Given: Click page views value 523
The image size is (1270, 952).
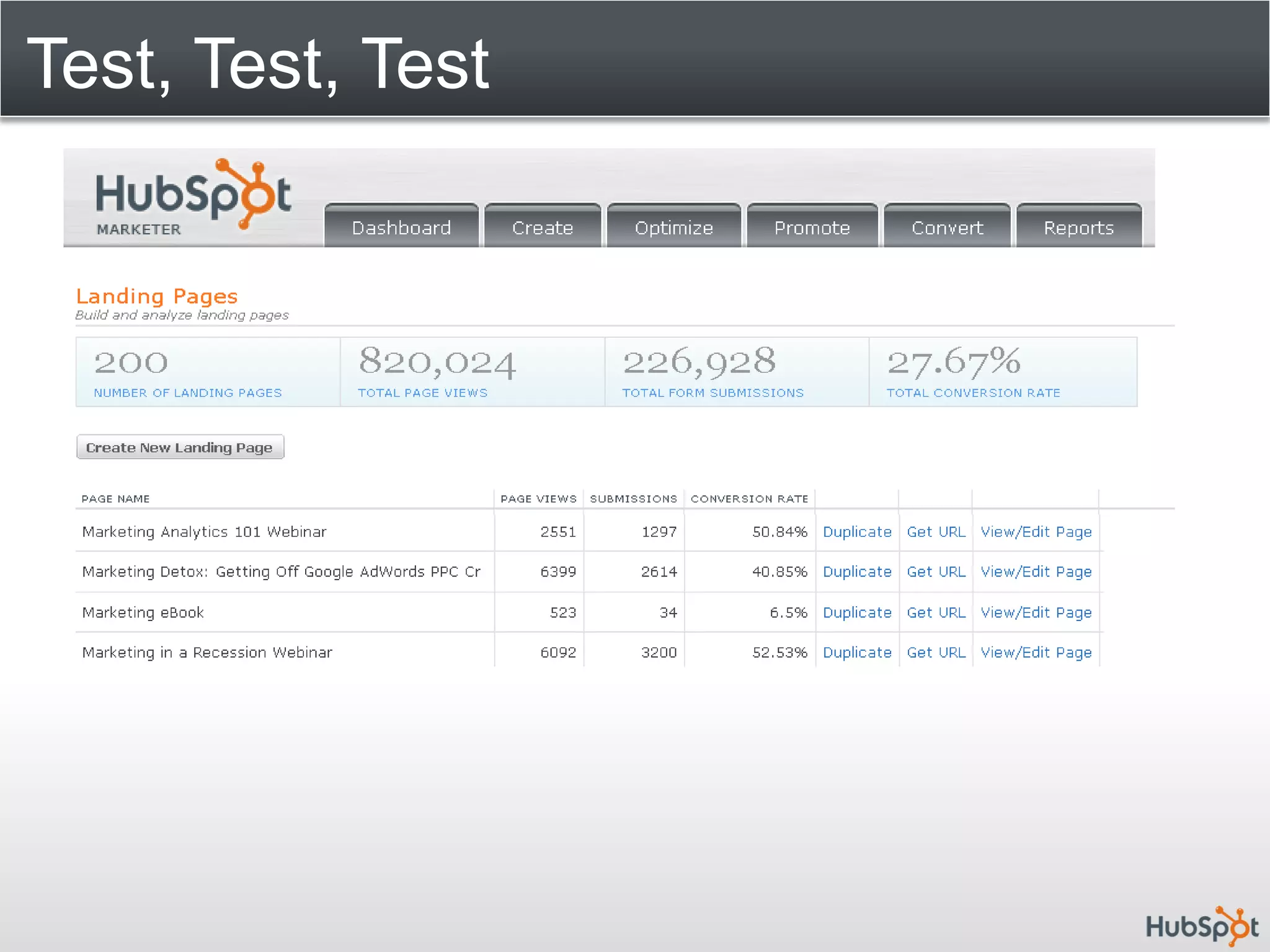Looking at the screenshot, I should pos(563,612).
